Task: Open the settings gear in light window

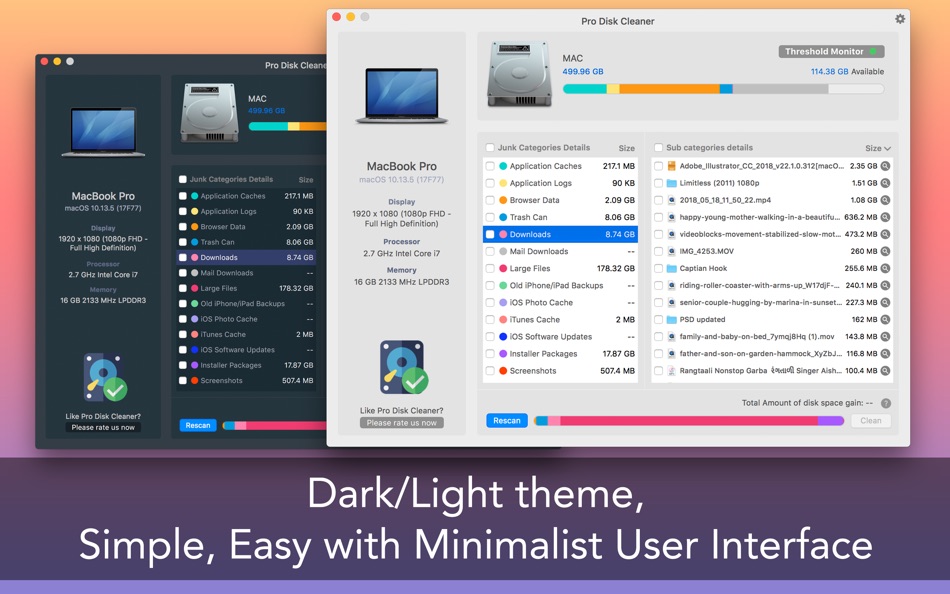Action: click(900, 19)
